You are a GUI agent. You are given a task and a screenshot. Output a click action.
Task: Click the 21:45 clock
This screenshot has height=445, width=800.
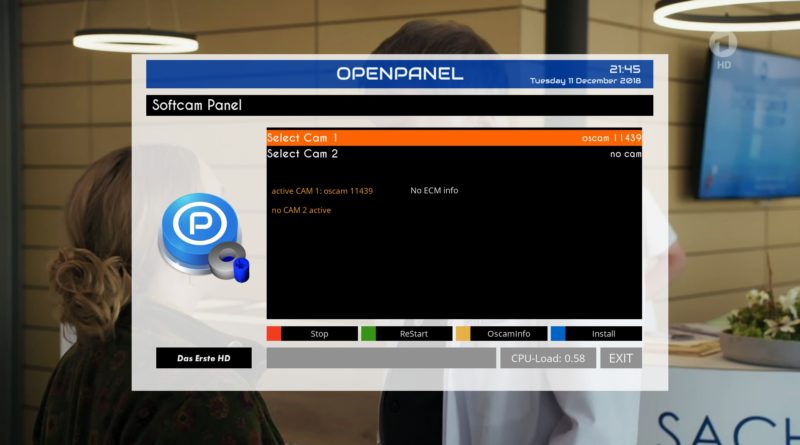coord(625,69)
